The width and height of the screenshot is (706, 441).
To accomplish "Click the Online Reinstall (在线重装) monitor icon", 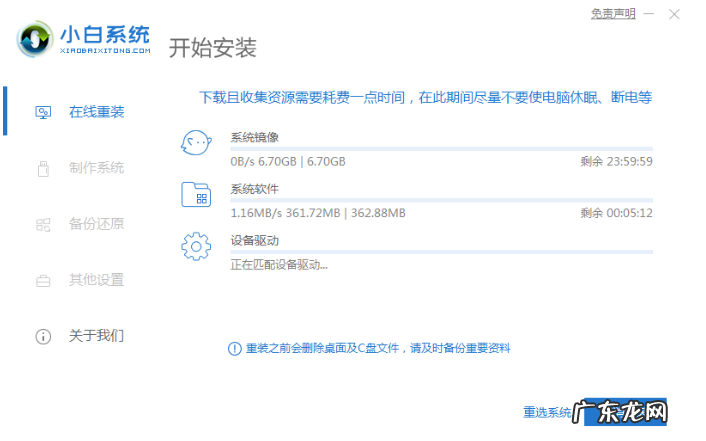I will point(44,111).
